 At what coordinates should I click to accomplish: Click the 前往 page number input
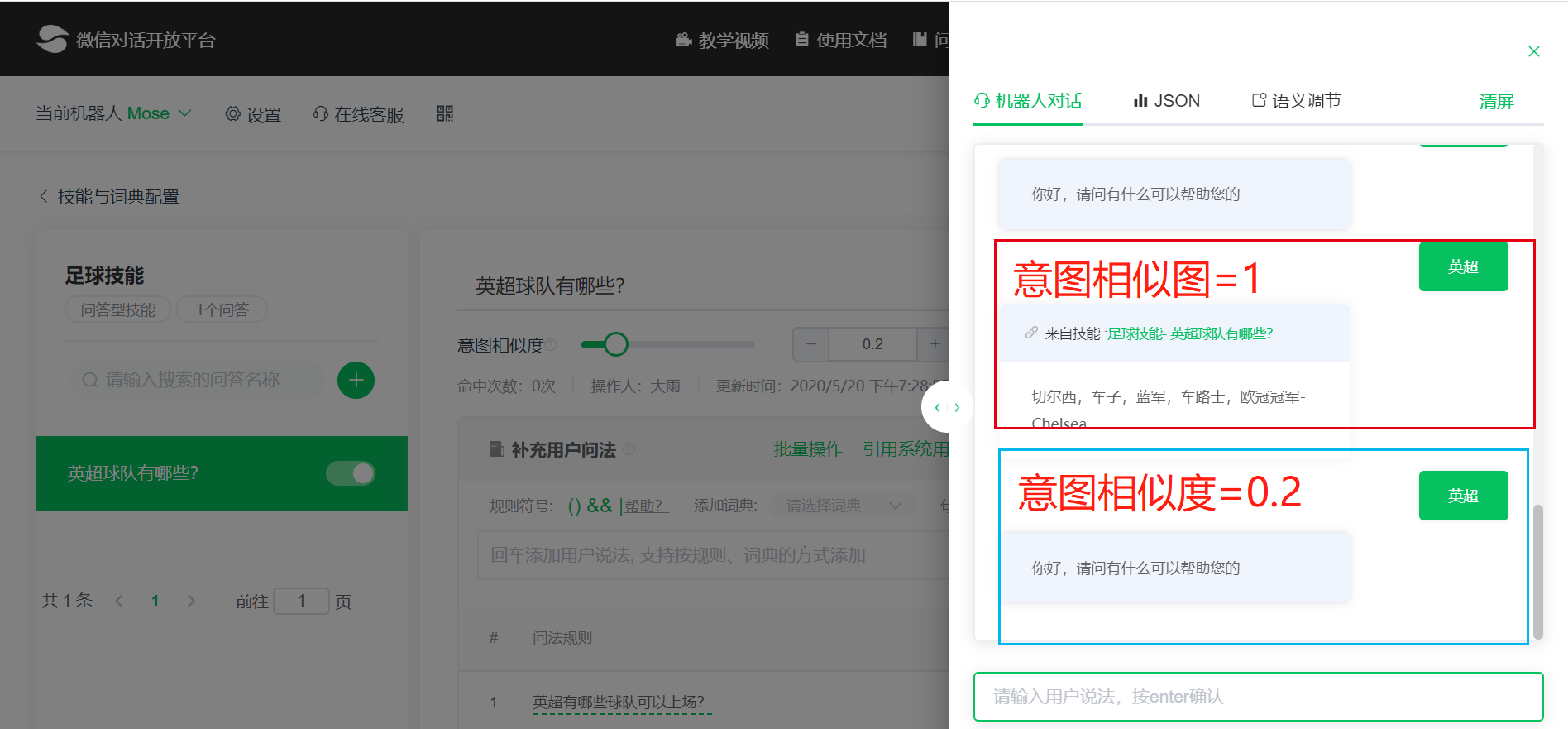301,601
